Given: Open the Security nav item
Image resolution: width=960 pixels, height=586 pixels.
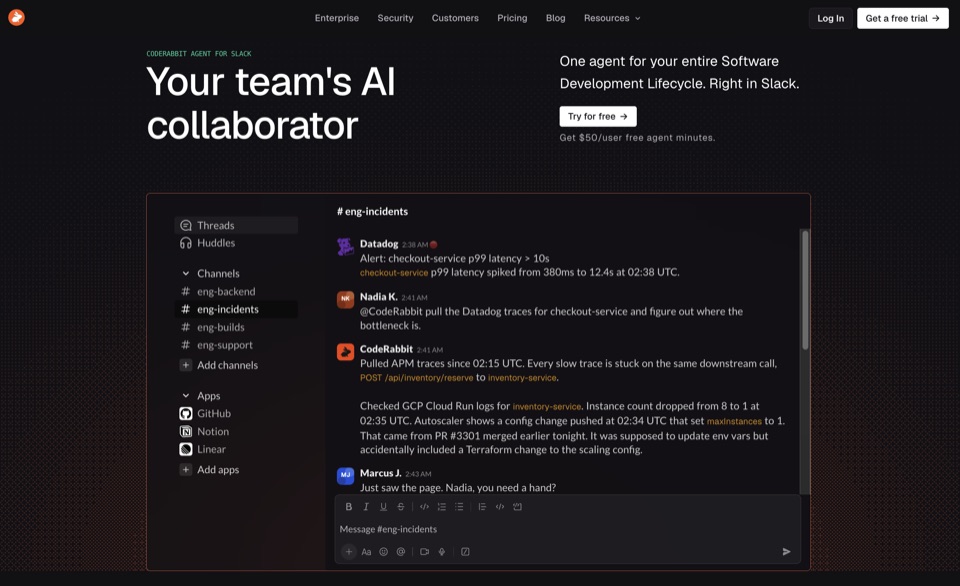Looking at the screenshot, I should [x=395, y=18].
